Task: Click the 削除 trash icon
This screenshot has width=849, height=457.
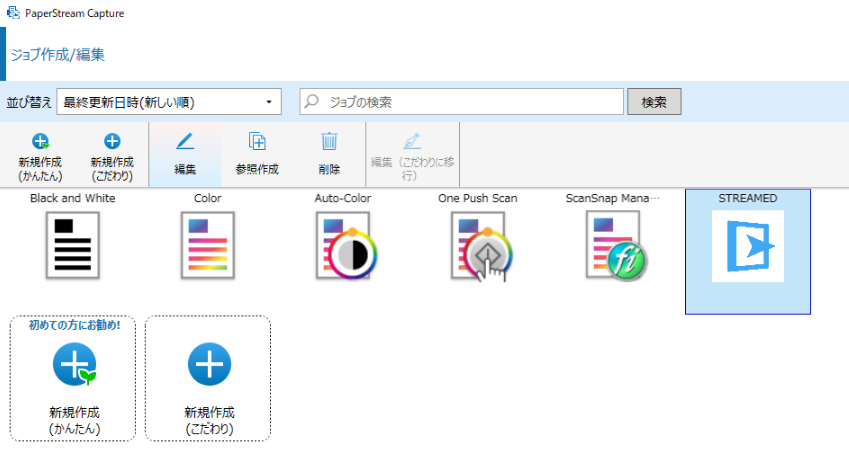Action: (x=329, y=143)
